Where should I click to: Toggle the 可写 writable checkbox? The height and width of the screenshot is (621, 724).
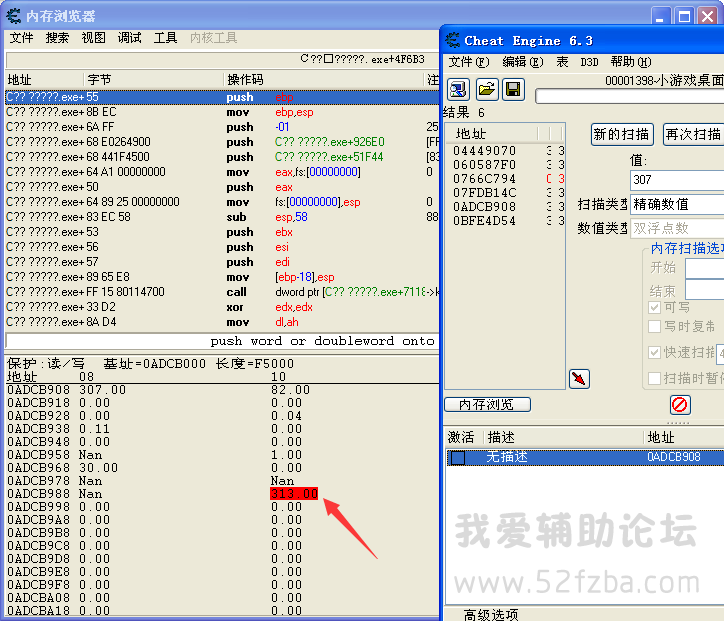(x=654, y=307)
